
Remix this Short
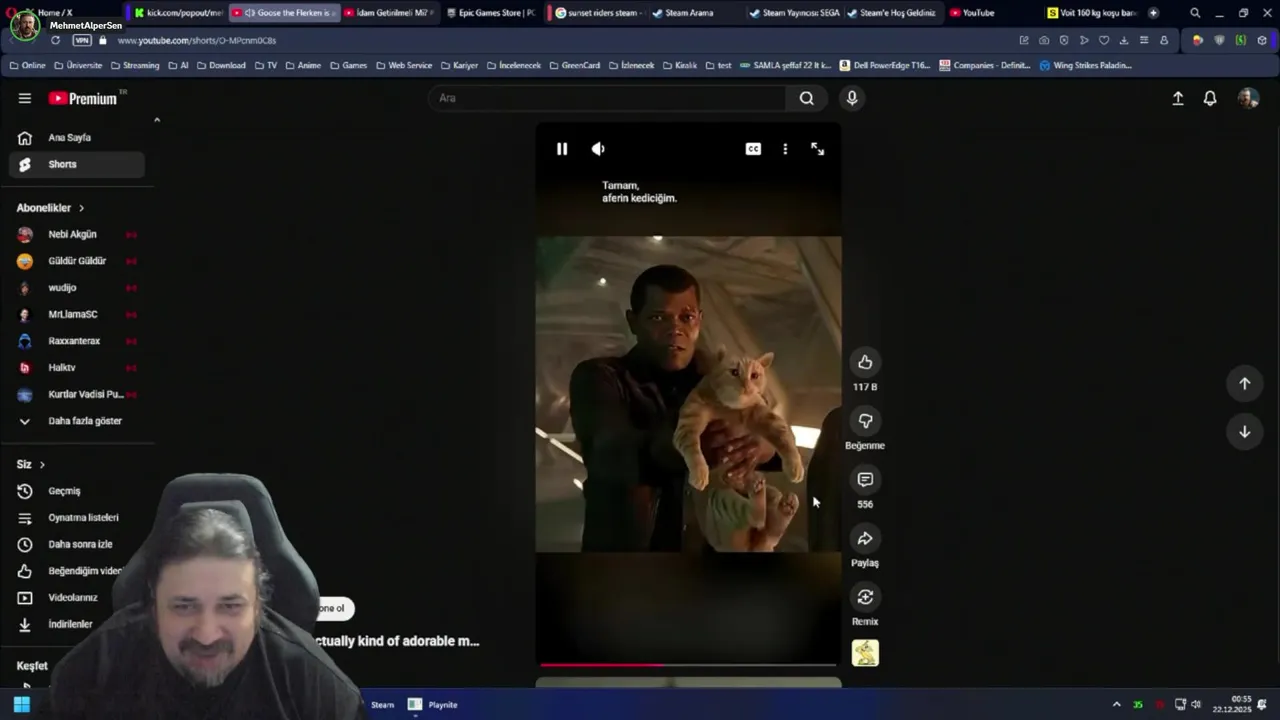[865, 597]
